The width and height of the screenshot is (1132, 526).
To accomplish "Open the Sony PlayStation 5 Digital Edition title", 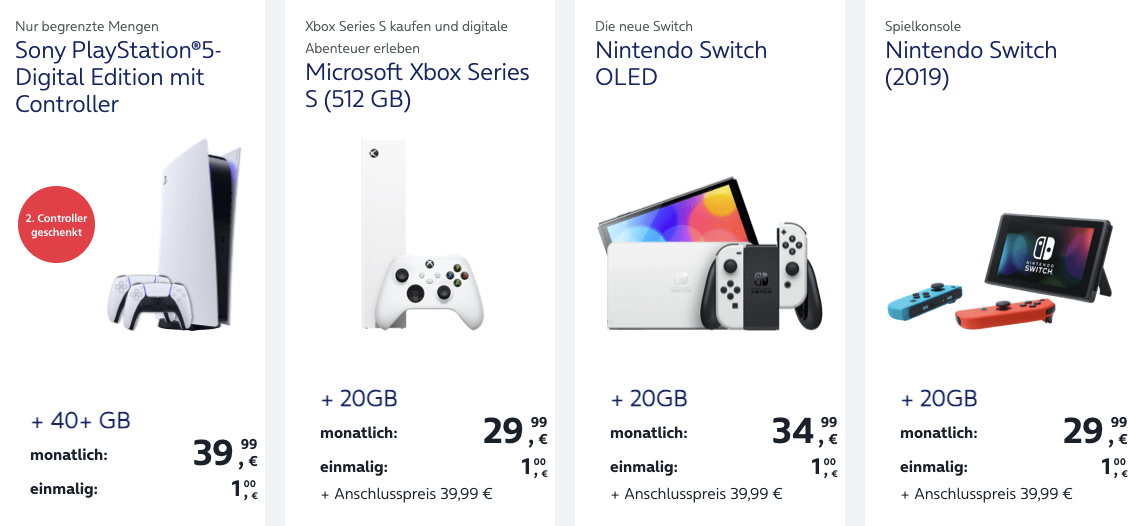I will click(x=117, y=77).
